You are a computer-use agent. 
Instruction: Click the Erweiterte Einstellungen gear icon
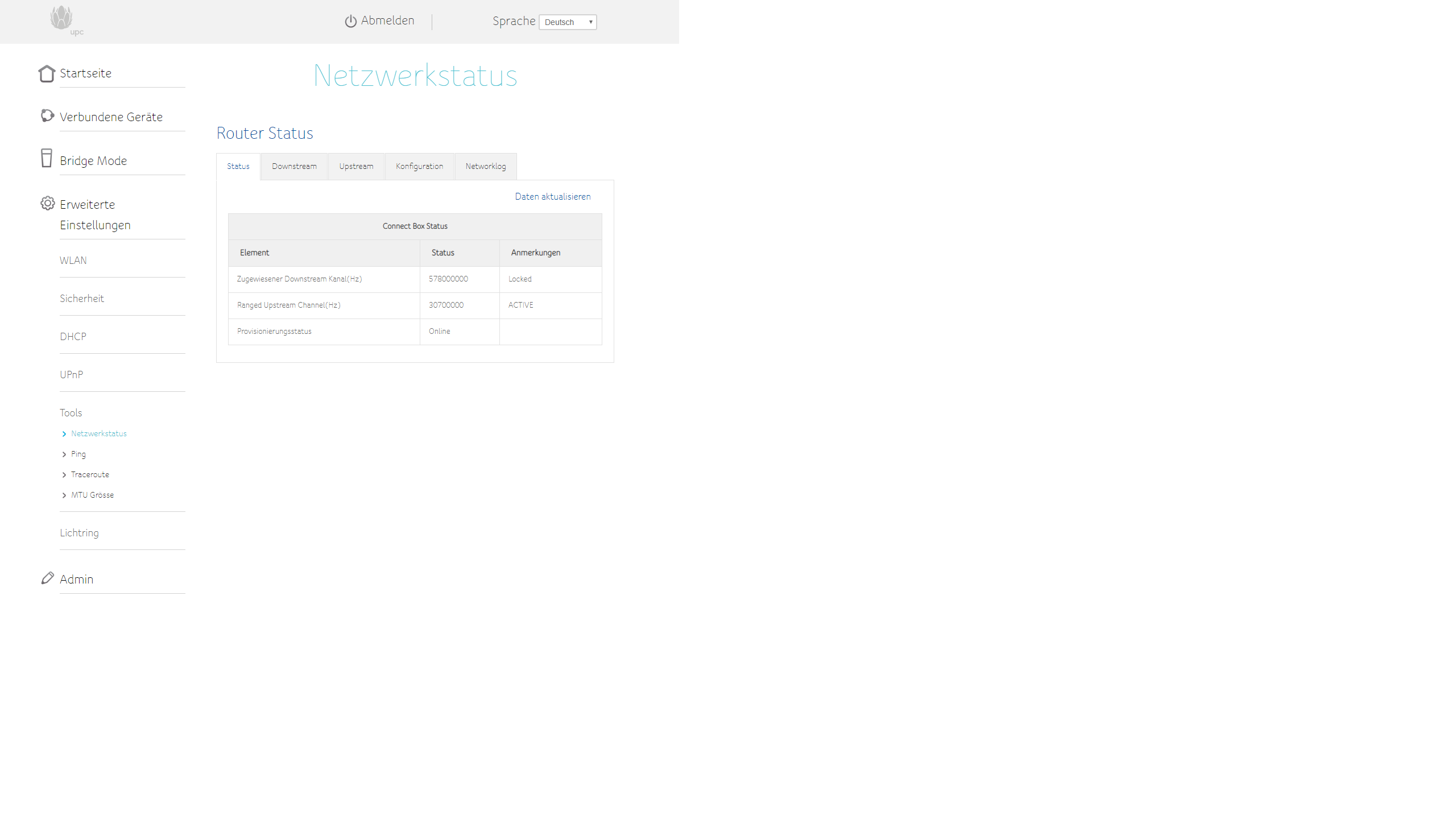click(x=48, y=203)
